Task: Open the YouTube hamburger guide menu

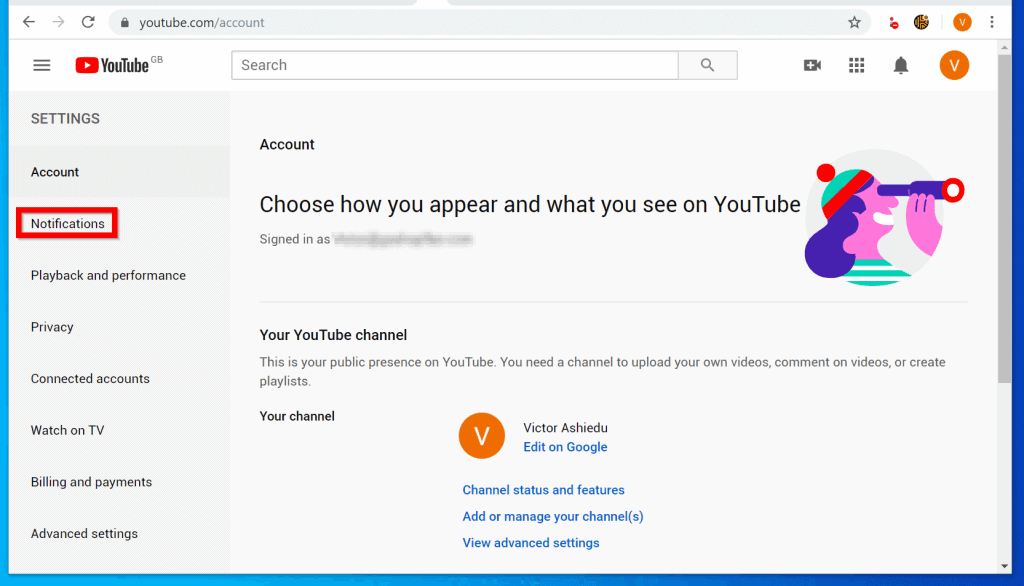Action: pyautogui.click(x=42, y=65)
